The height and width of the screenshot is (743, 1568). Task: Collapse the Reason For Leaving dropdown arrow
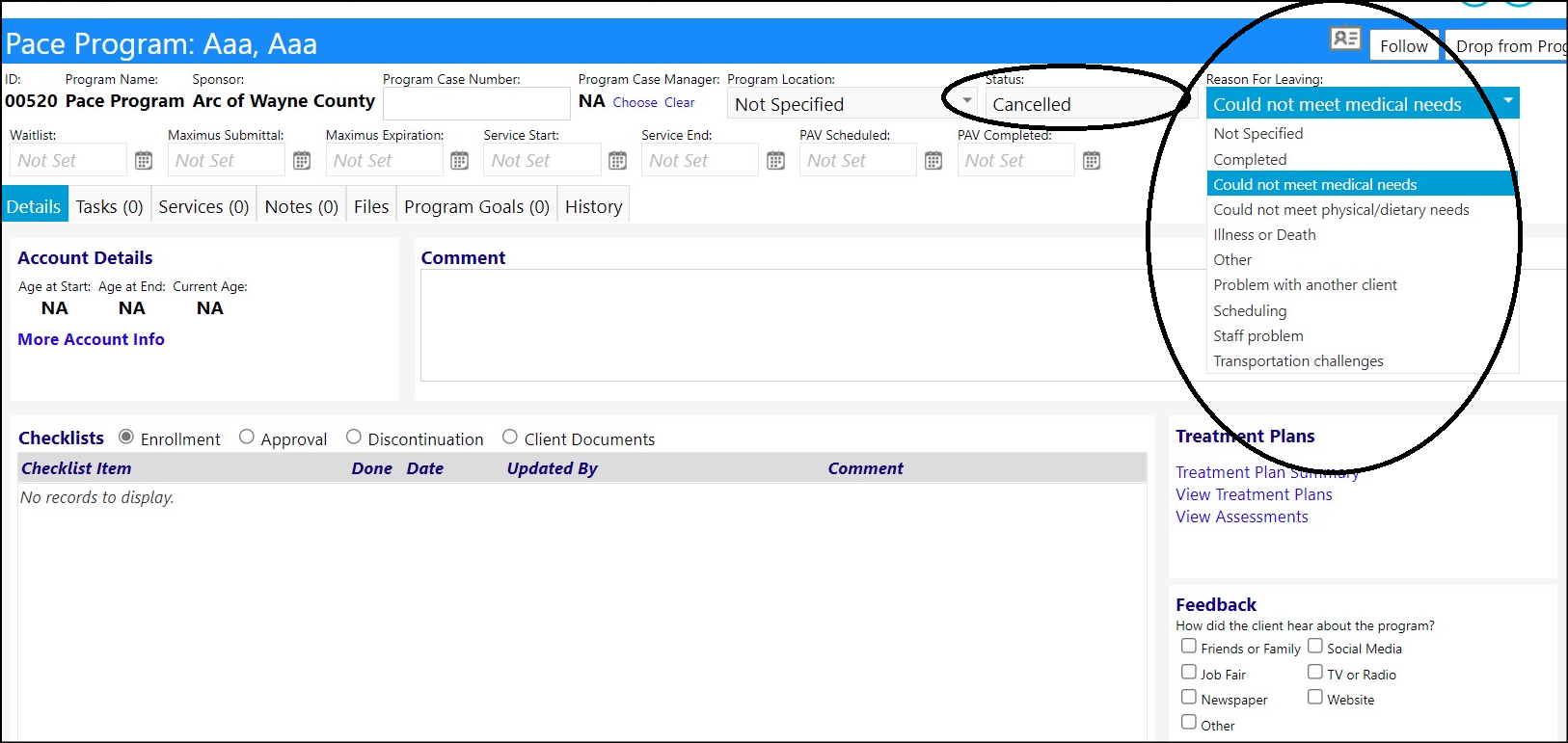[1508, 101]
